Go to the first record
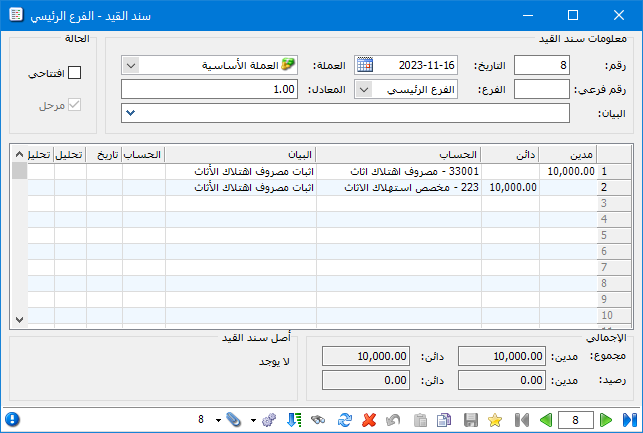 pyautogui.click(x=522, y=420)
